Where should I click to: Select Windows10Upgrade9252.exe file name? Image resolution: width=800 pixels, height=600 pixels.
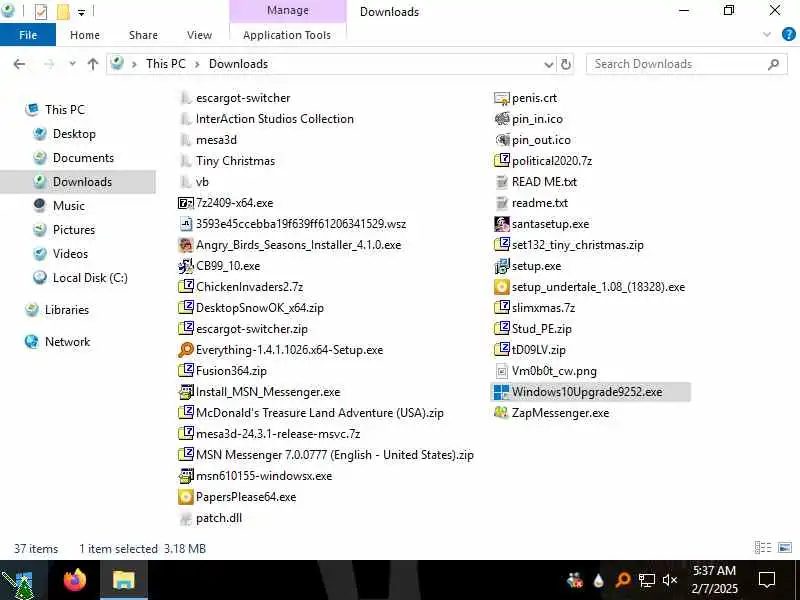pos(587,392)
